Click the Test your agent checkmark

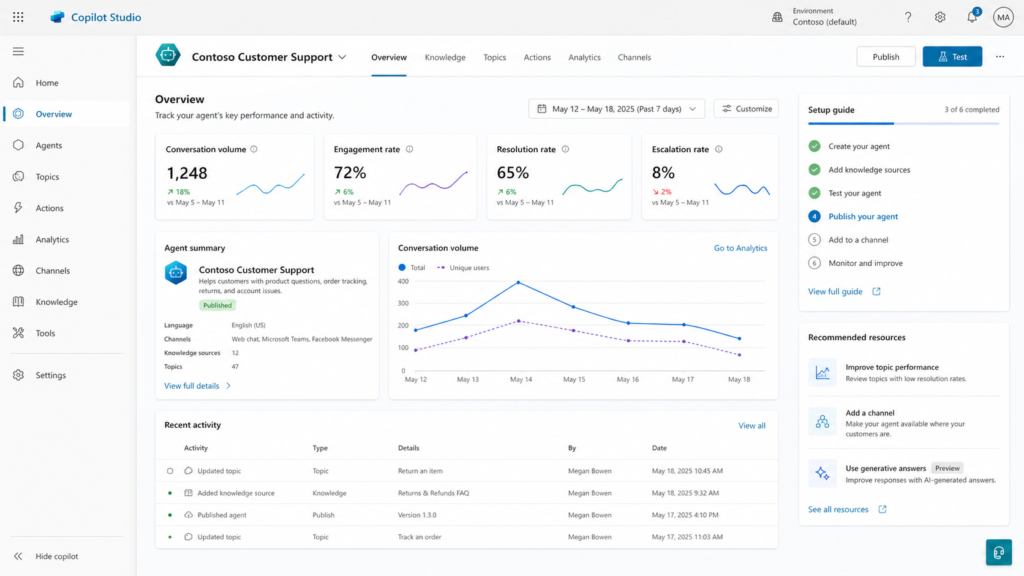814,193
